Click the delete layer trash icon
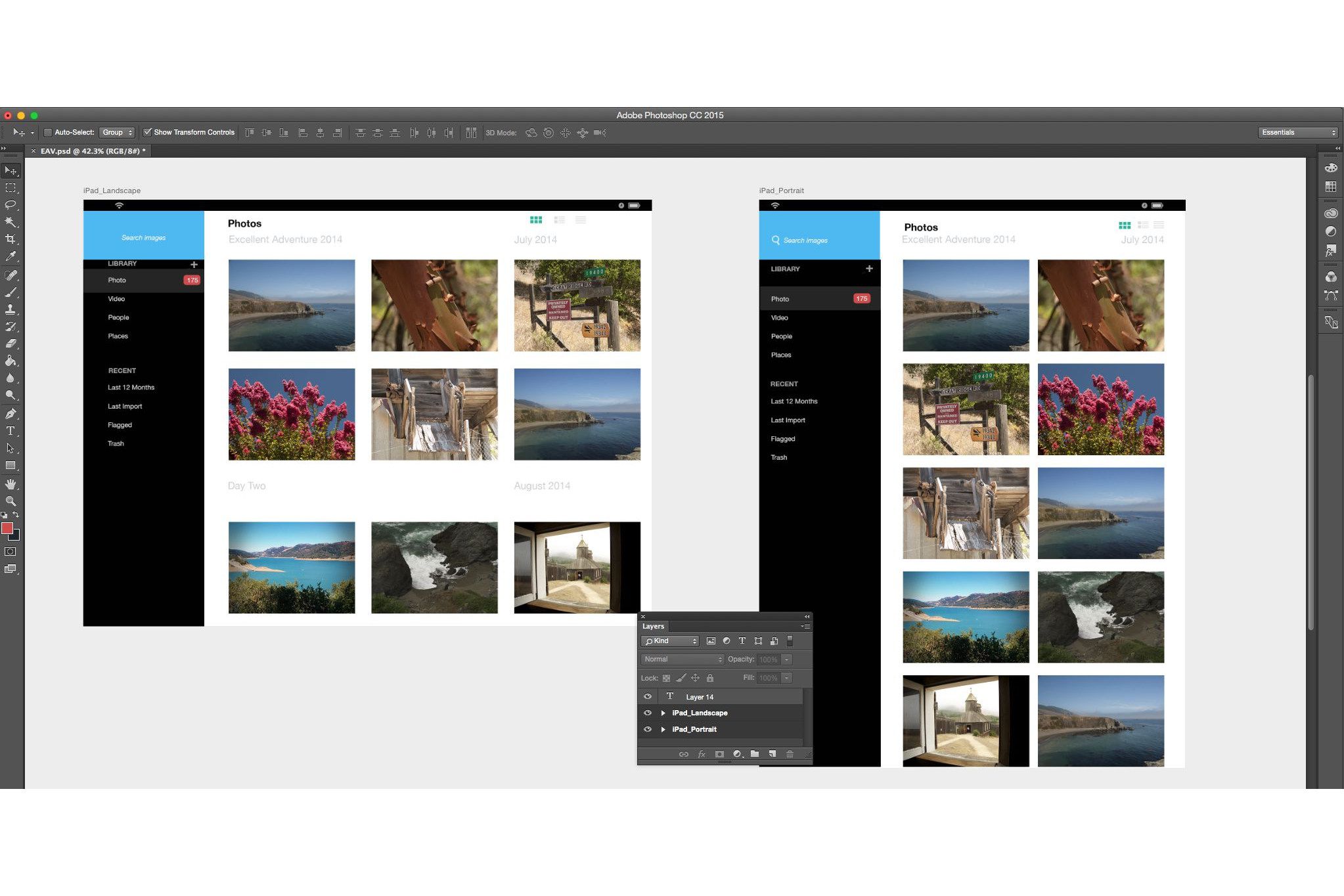This screenshot has width=1344, height=896. point(790,754)
